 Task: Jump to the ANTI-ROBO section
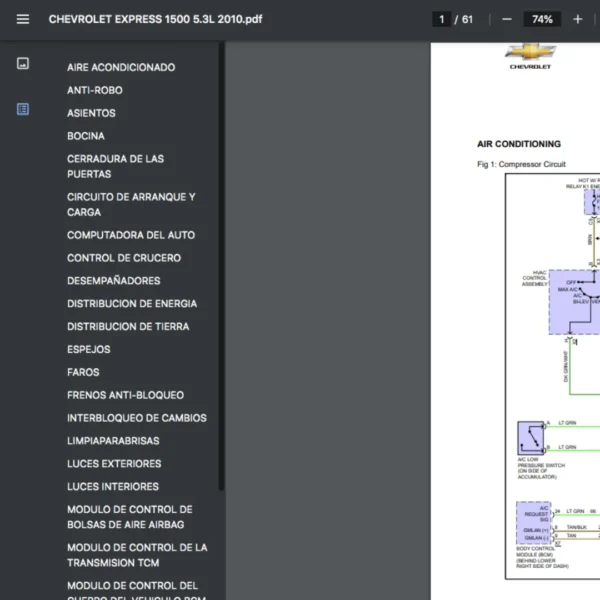pos(95,90)
